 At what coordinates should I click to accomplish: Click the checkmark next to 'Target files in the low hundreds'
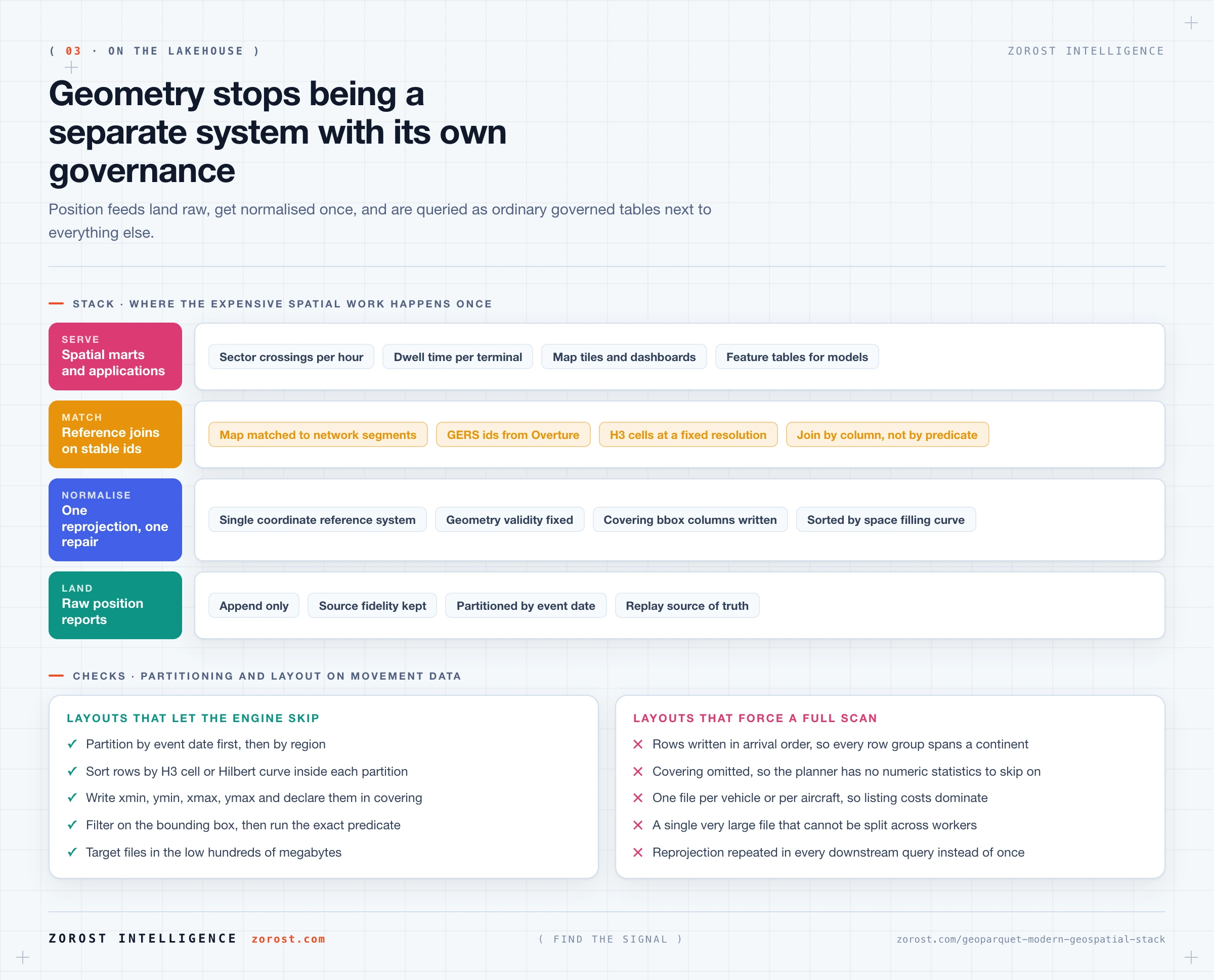click(x=72, y=853)
